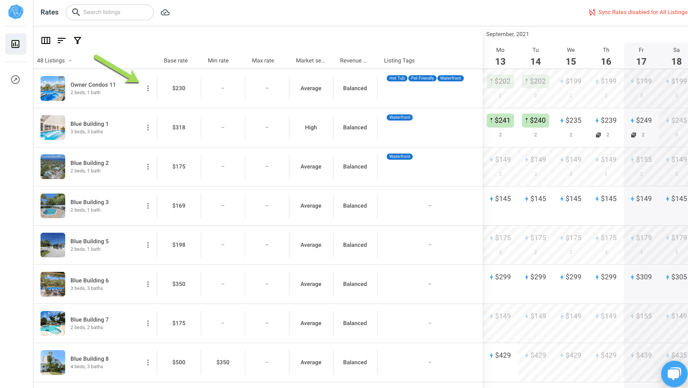
Task: Open the columns layout icon
Action: coord(46,40)
